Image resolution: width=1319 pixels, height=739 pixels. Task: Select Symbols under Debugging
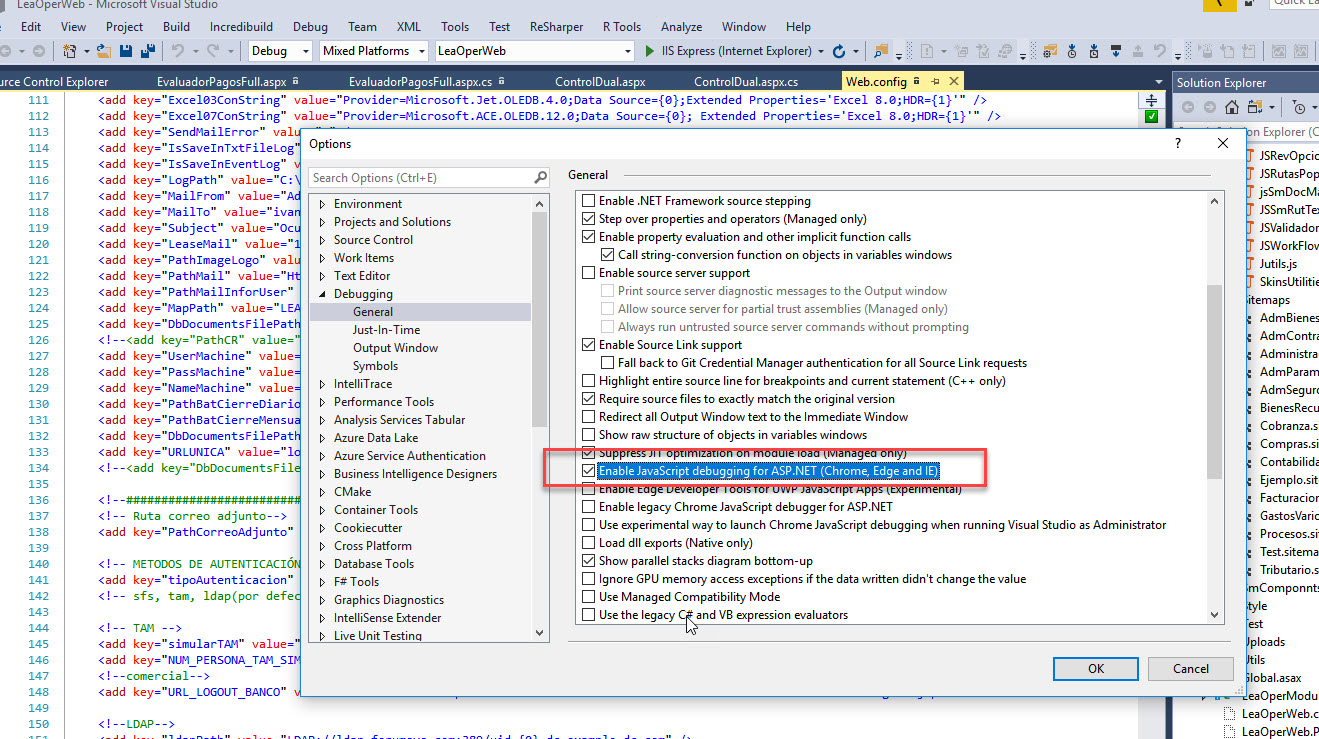[x=375, y=366]
